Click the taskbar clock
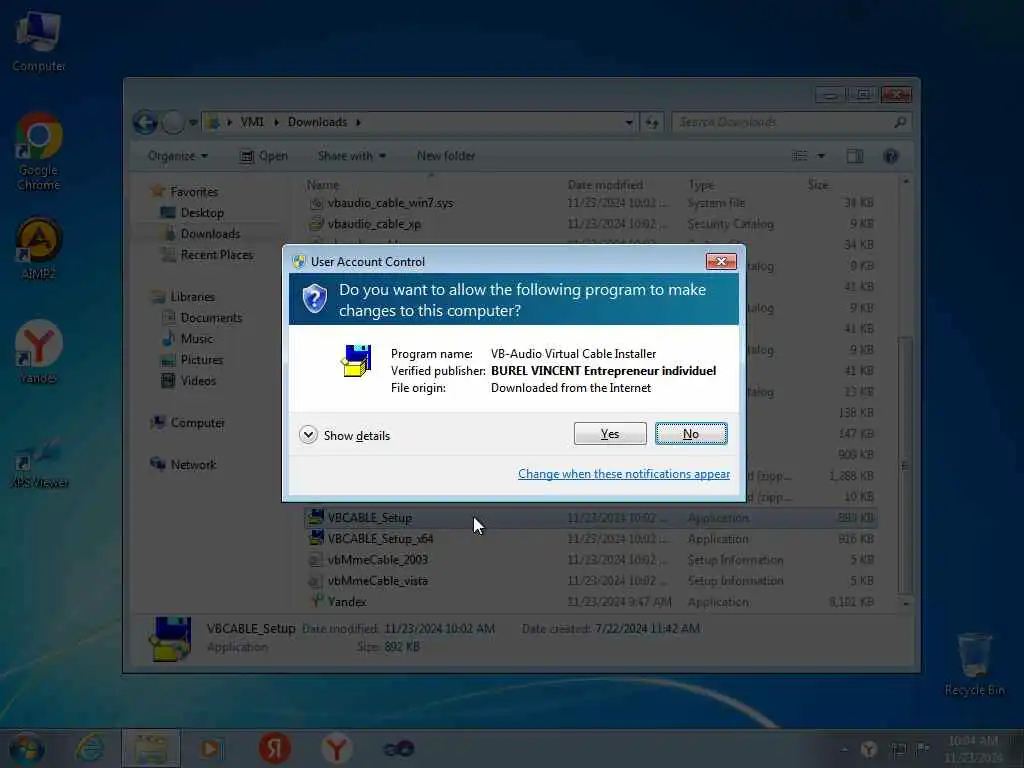The image size is (1024, 768). [973, 749]
